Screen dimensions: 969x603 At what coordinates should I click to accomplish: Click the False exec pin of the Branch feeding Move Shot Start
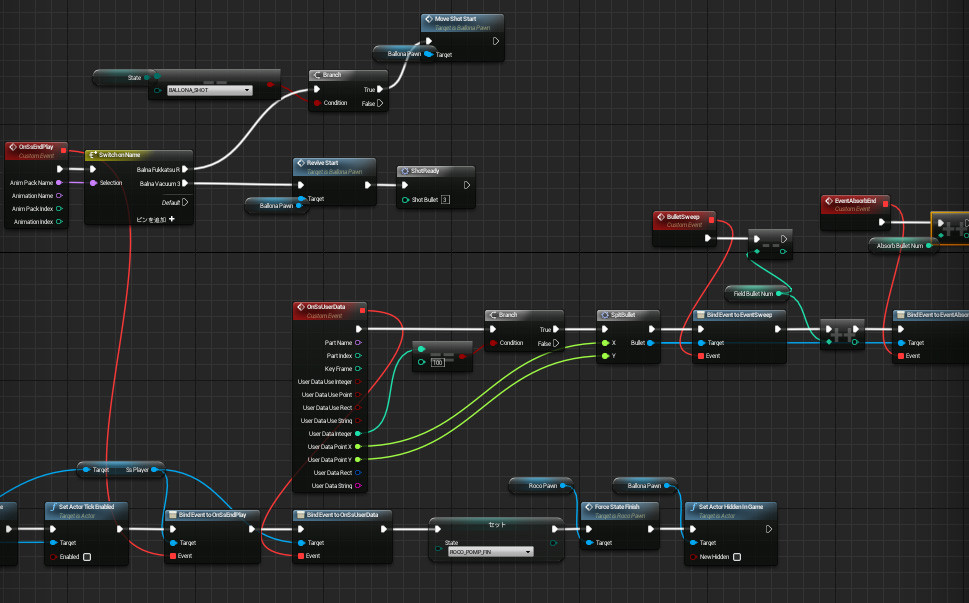(x=380, y=103)
